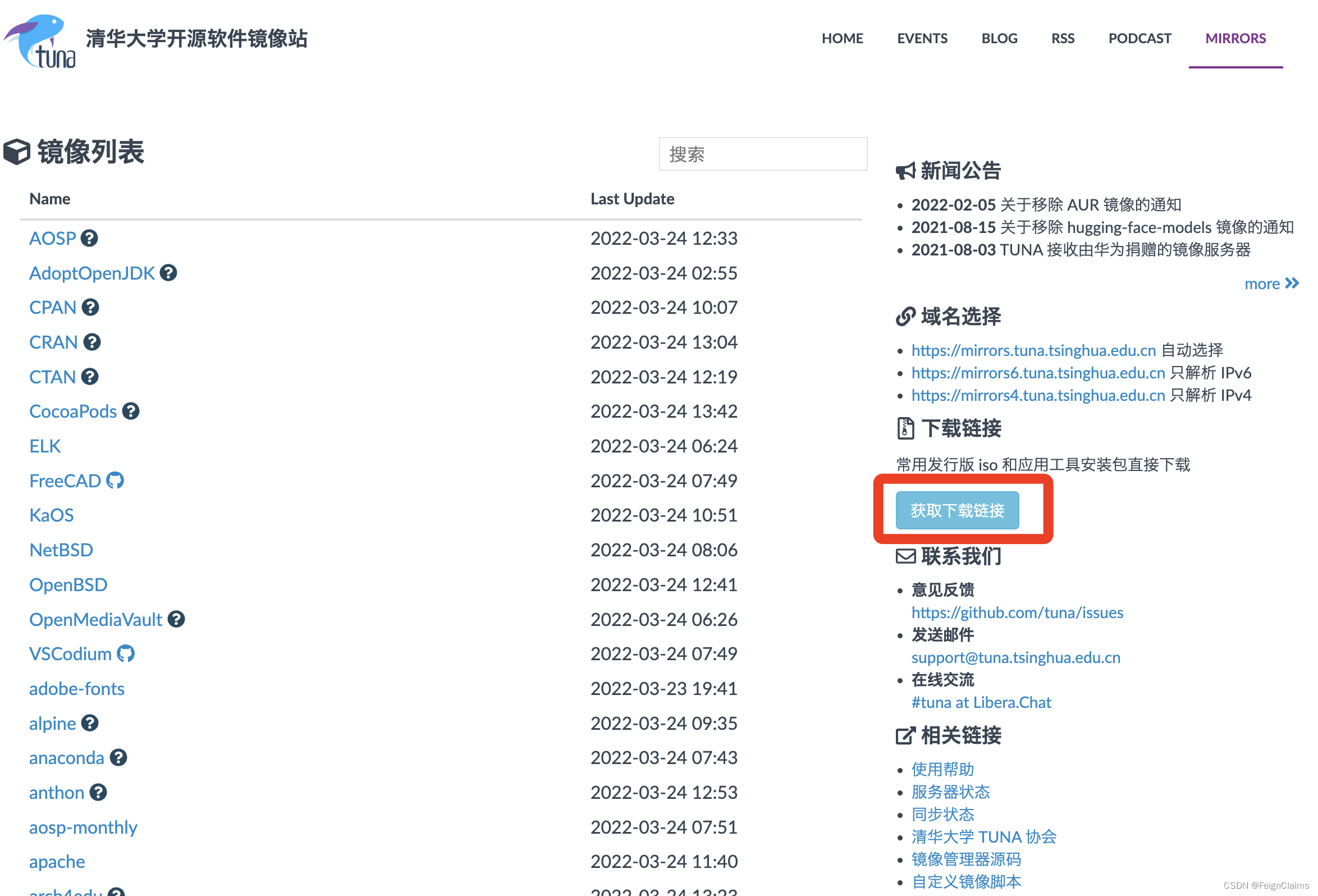1318x896 pixels.
Task: Open the AOSP mirror link
Action: point(52,238)
